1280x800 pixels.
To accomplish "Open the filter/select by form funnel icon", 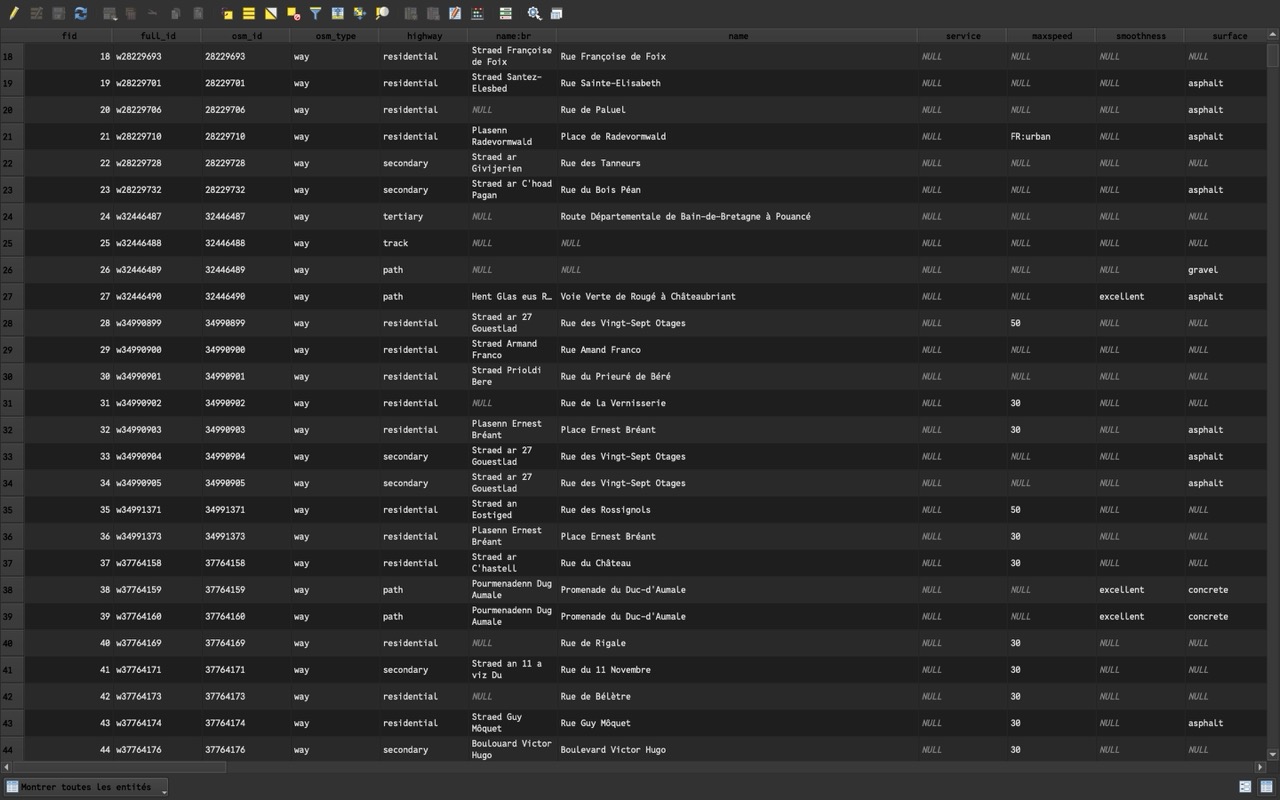I will click(x=315, y=14).
